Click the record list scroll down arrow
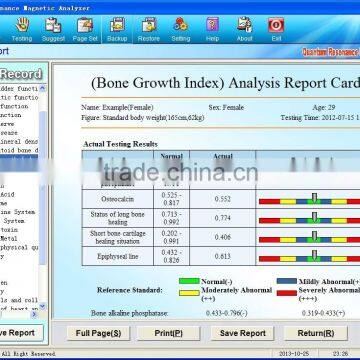 point(42,306)
